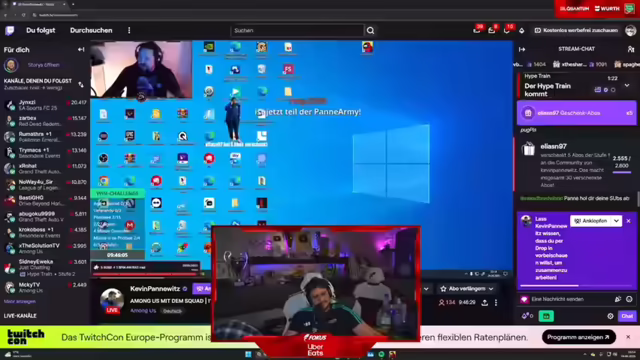Open chat settings gear icon
This screenshot has height=360, width=640.
click(610, 316)
